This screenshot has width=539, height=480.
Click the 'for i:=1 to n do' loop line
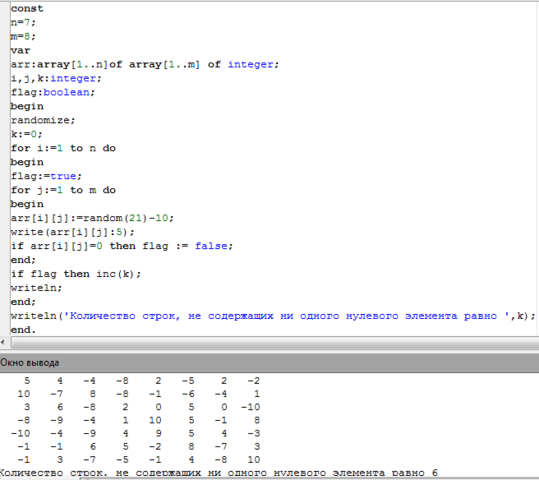tap(63, 148)
